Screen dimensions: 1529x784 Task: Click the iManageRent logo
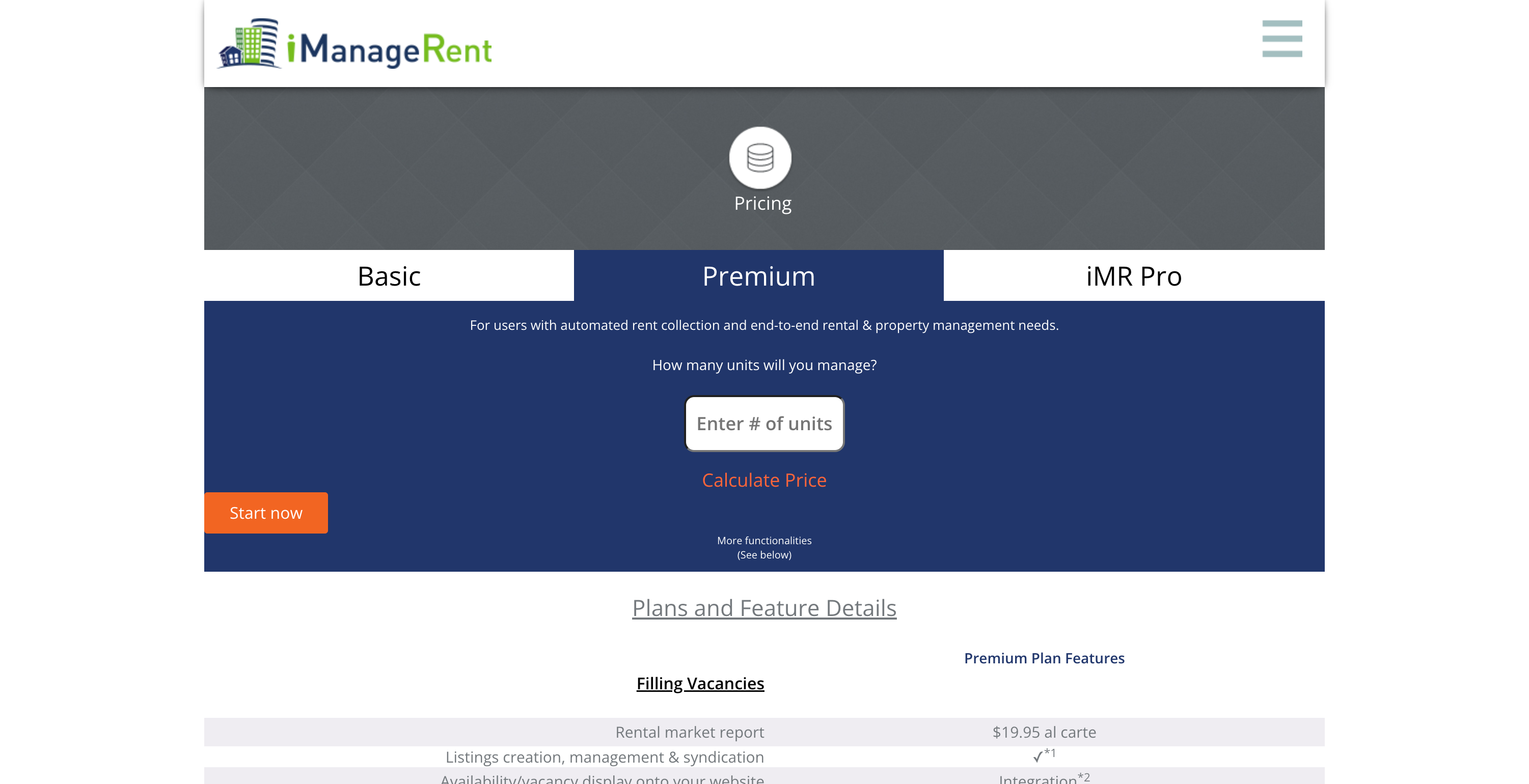pyautogui.click(x=354, y=46)
